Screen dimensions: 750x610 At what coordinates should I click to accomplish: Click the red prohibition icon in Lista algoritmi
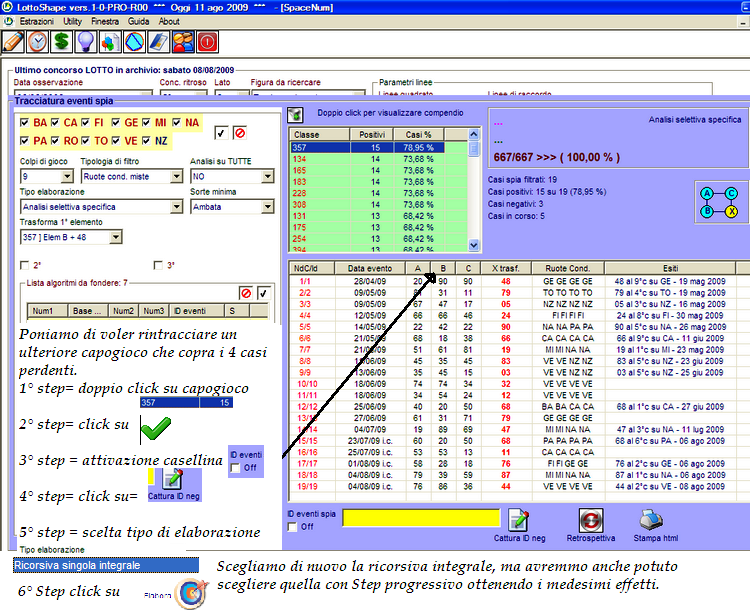click(246, 293)
